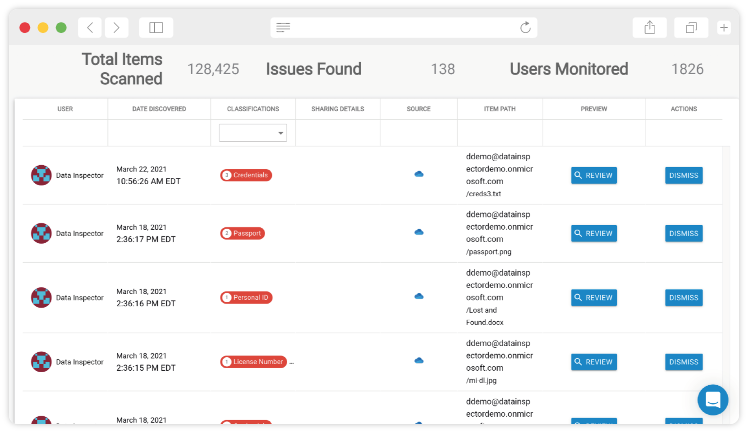The height and width of the screenshot is (433, 748).
Task: Click the cloud source icon in Credentials row
Action: tap(419, 175)
